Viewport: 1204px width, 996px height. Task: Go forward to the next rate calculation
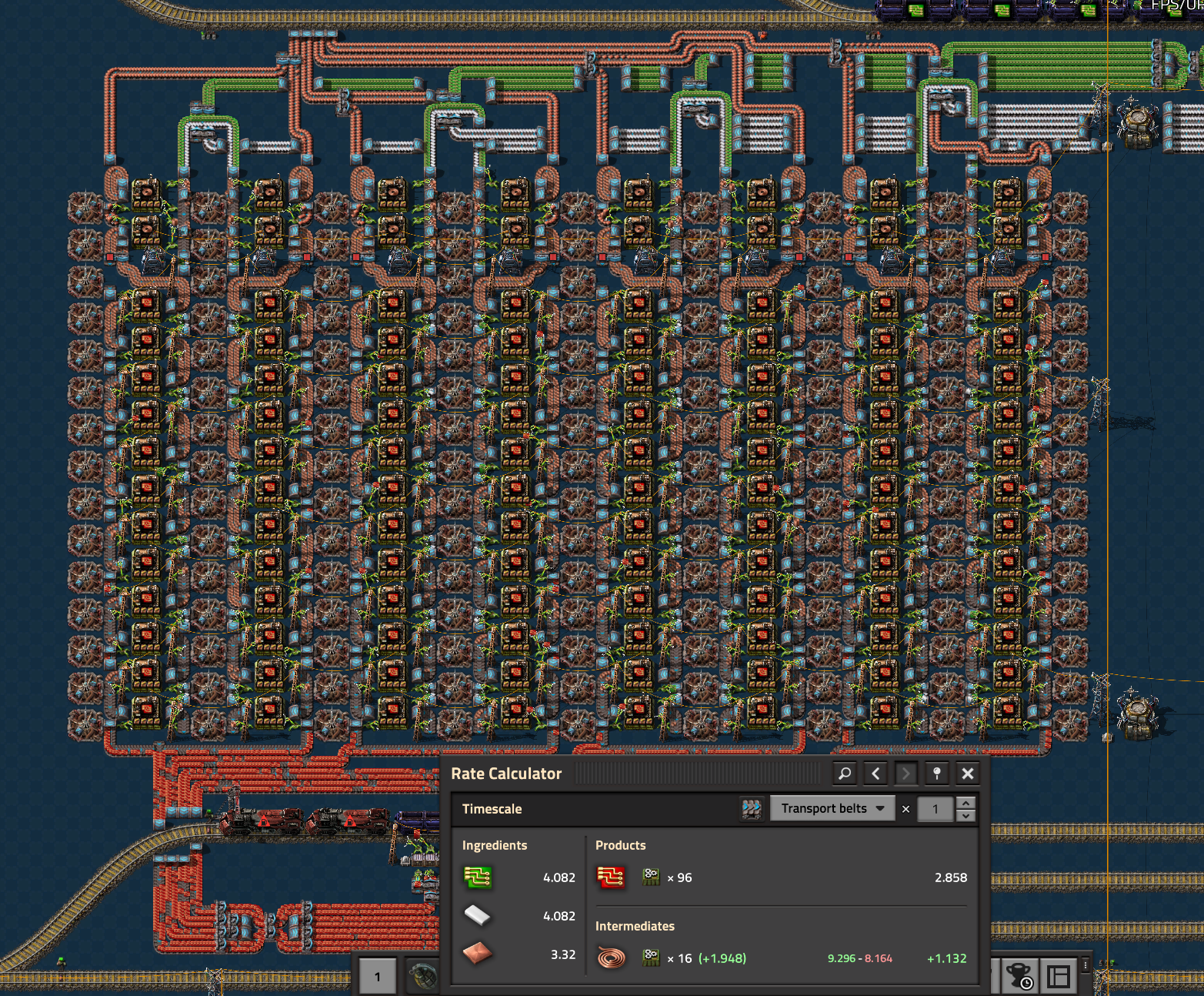[906, 774]
